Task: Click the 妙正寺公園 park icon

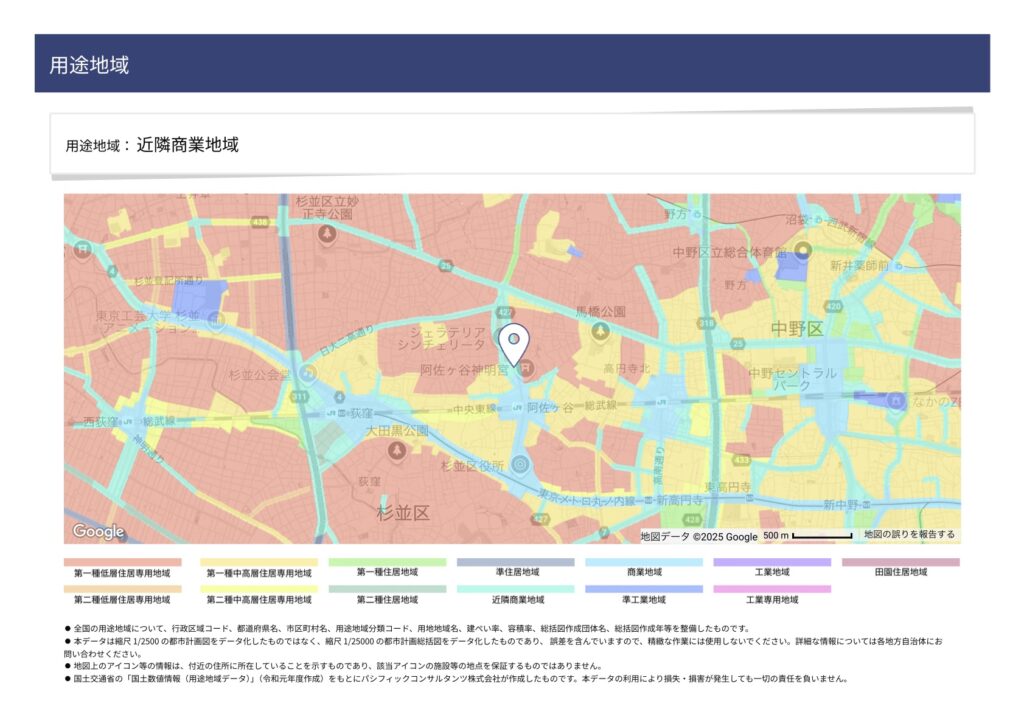Action: [326, 233]
